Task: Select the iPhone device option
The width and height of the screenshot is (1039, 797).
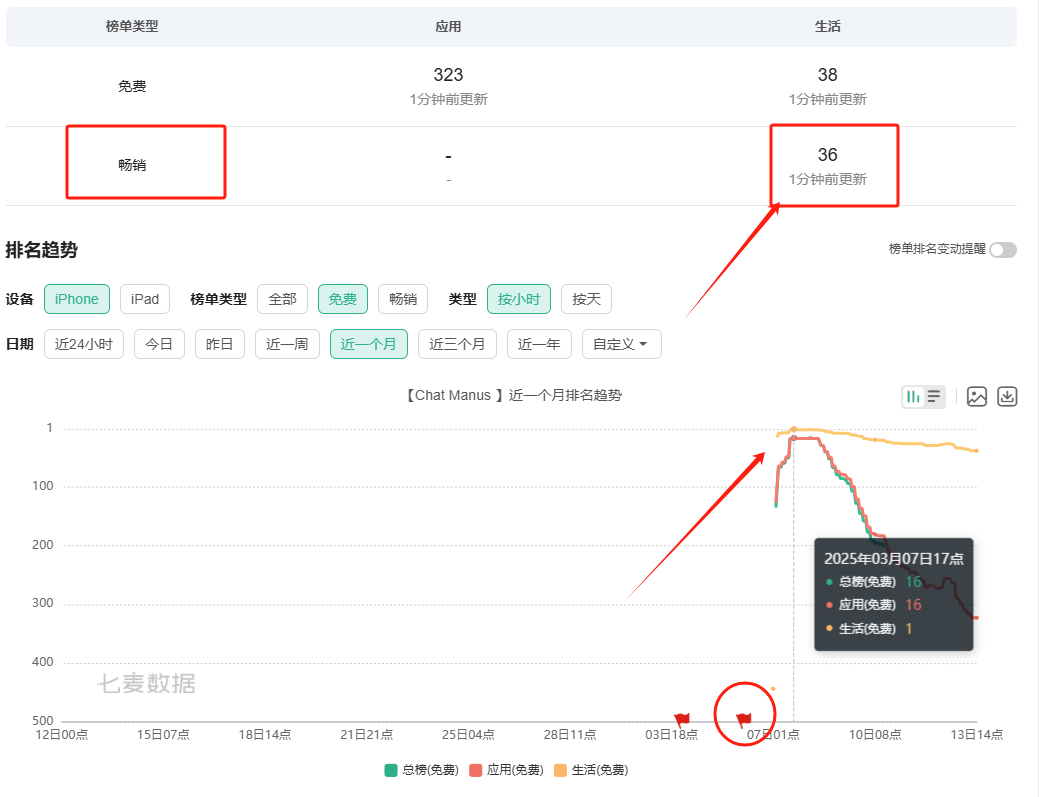Action: pyautogui.click(x=77, y=299)
